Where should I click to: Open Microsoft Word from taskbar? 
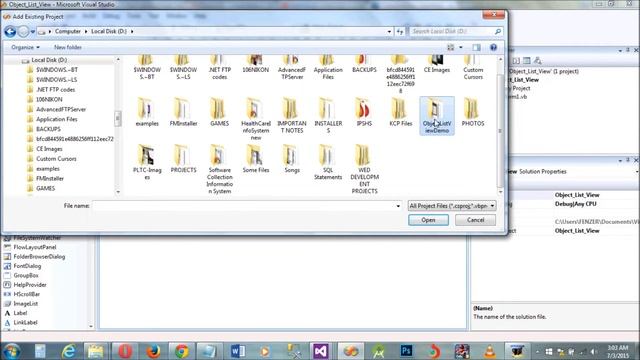(x=238, y=351)
